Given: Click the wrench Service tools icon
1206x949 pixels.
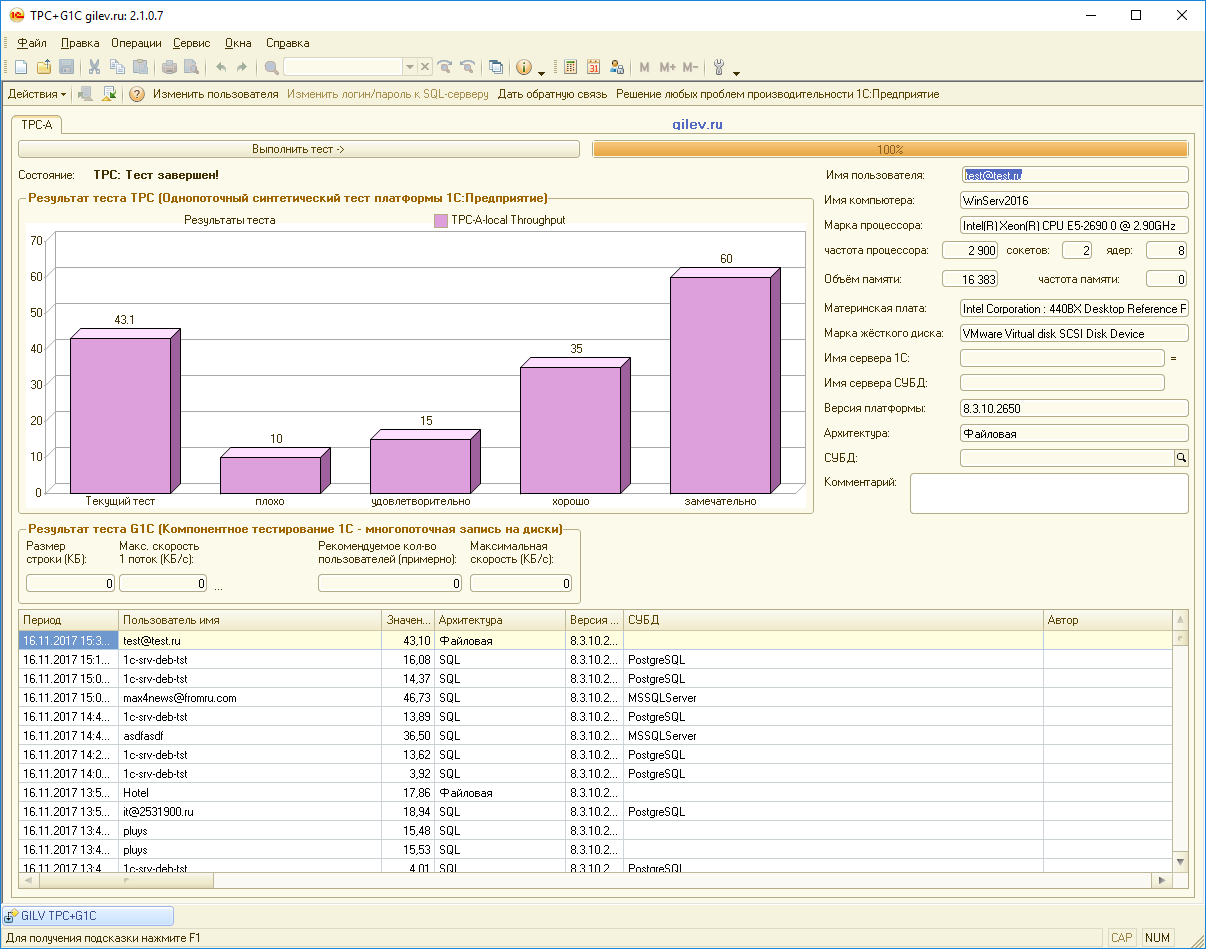Looking at the screenshot, I should 719,67.
